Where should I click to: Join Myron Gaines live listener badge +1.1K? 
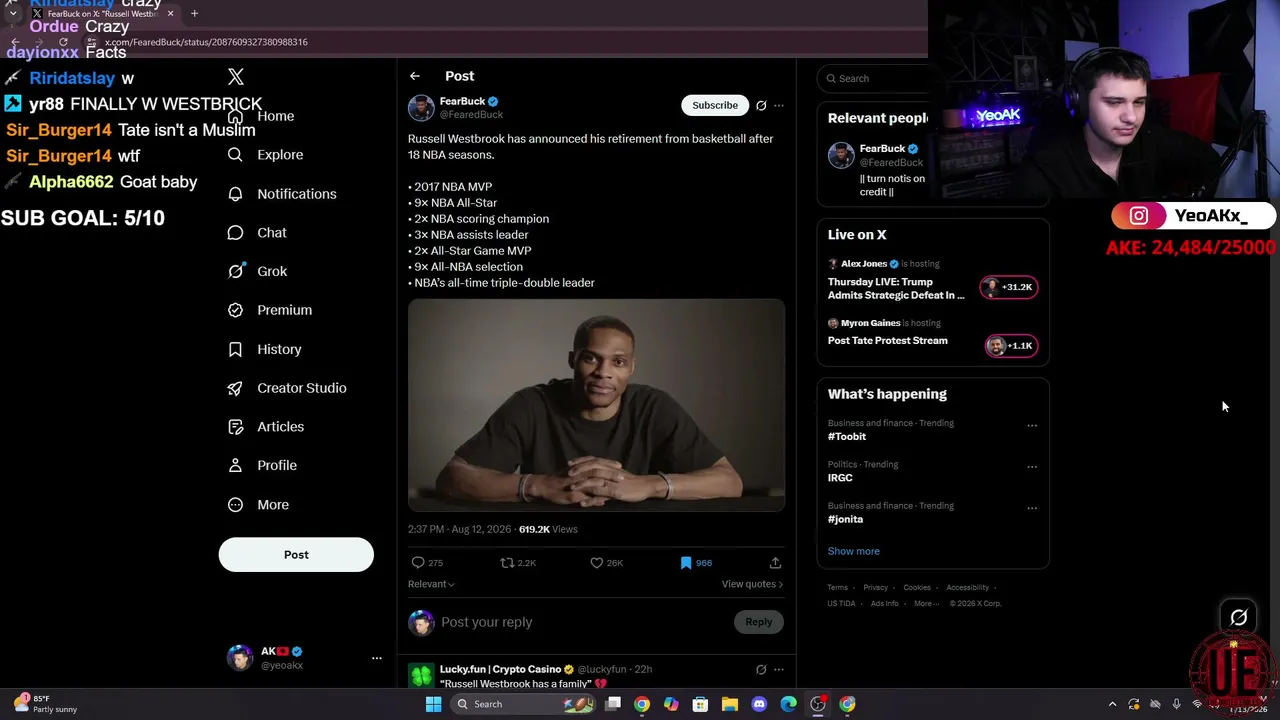click(x=1010, y=346)
